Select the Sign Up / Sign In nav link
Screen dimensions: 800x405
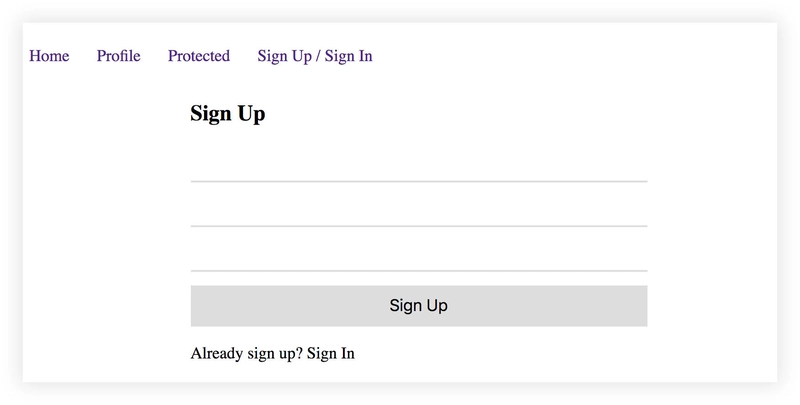pyautogui.click(x=315, y=56)
